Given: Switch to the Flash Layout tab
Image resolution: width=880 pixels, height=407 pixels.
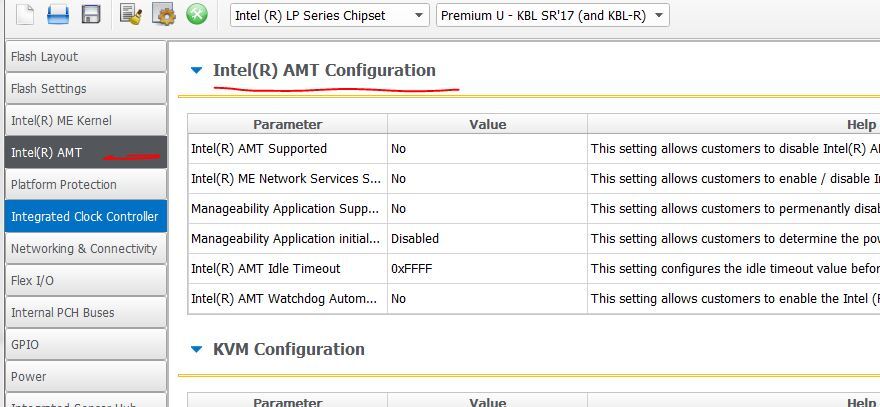Looking at the screenshot, I should [84, 57].
